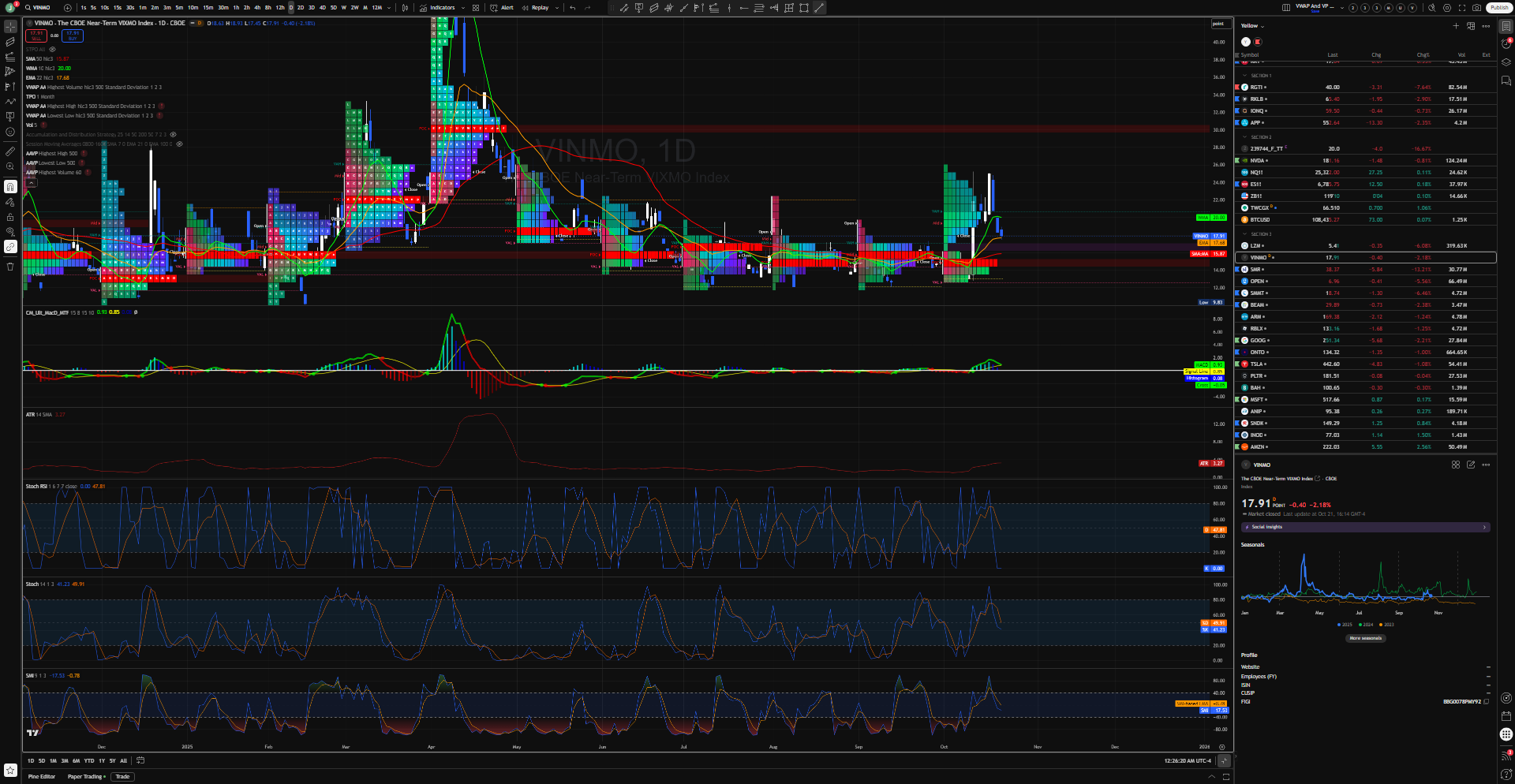
Task: Open the Yellow watchlist dropdown
Action: coord(1252,26)
